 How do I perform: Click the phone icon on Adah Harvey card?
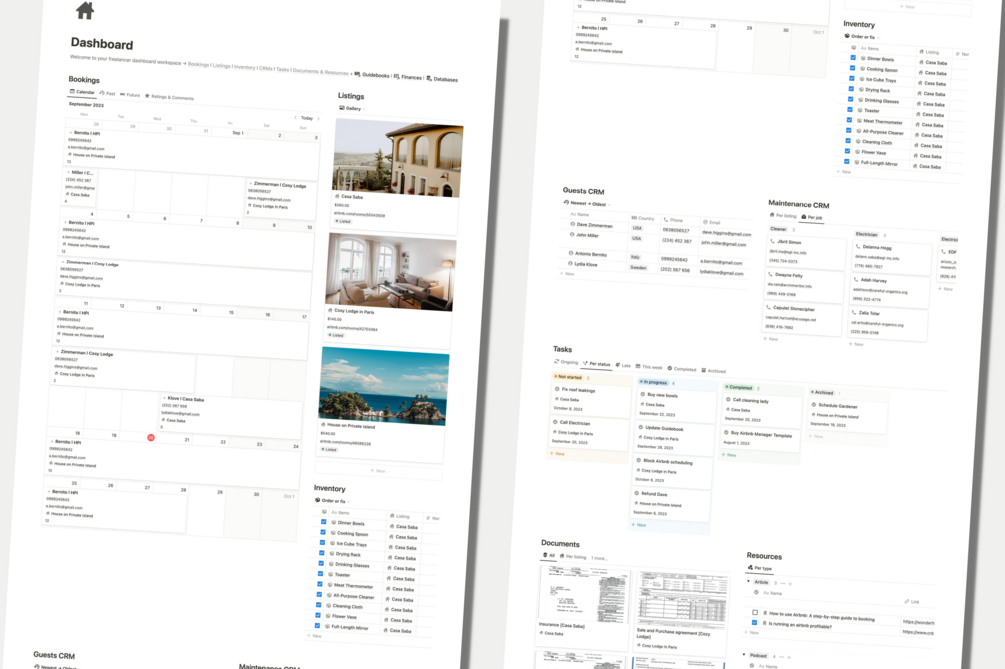[856, 279]
